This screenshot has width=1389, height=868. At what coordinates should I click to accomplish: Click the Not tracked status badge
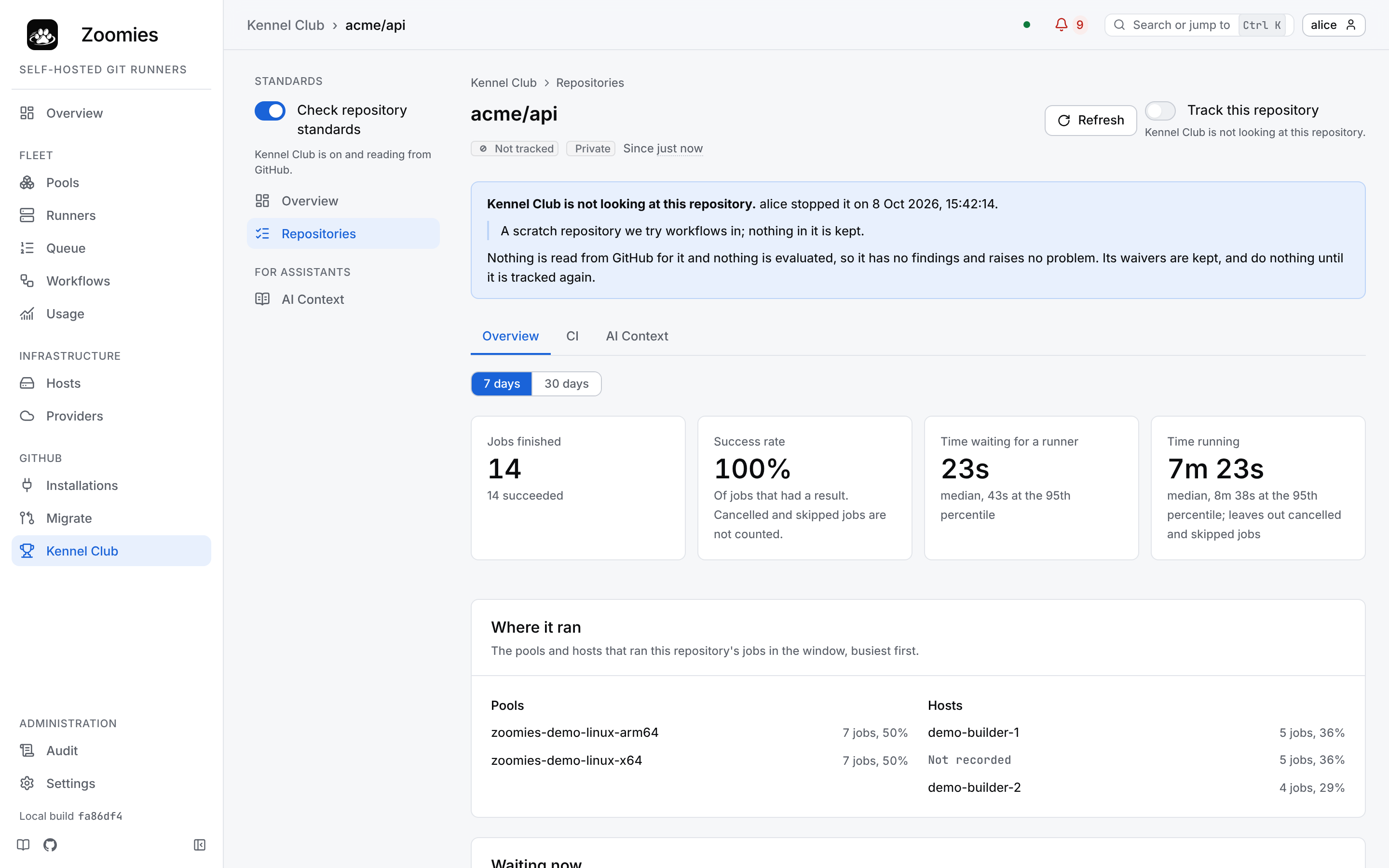[x=514, y=149]
